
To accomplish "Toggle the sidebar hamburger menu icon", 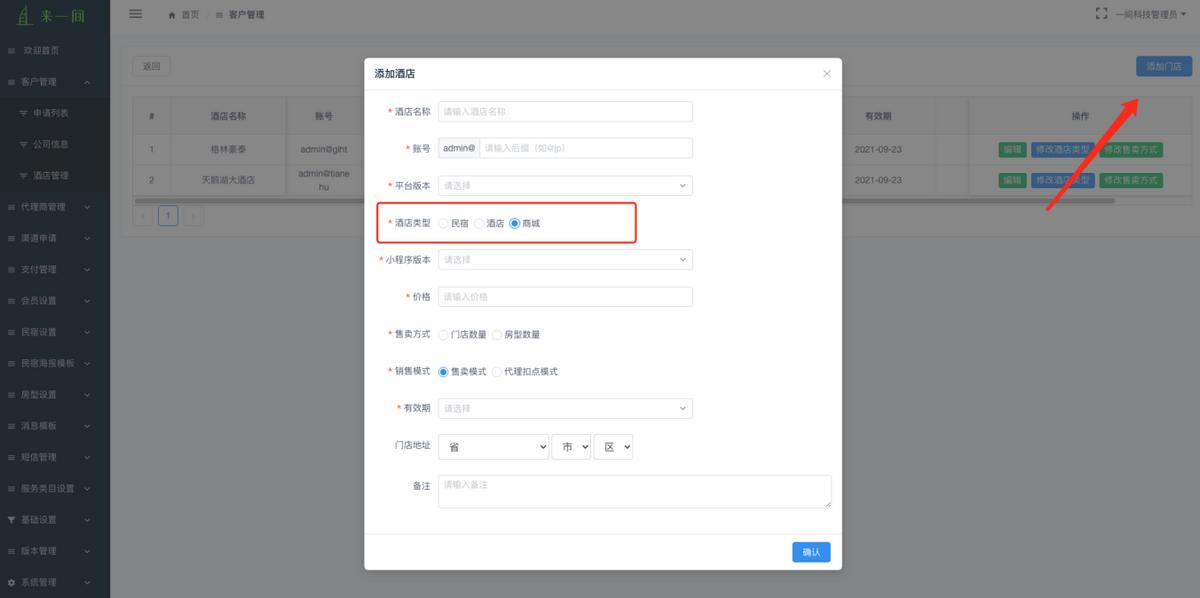I will (136, 14).
